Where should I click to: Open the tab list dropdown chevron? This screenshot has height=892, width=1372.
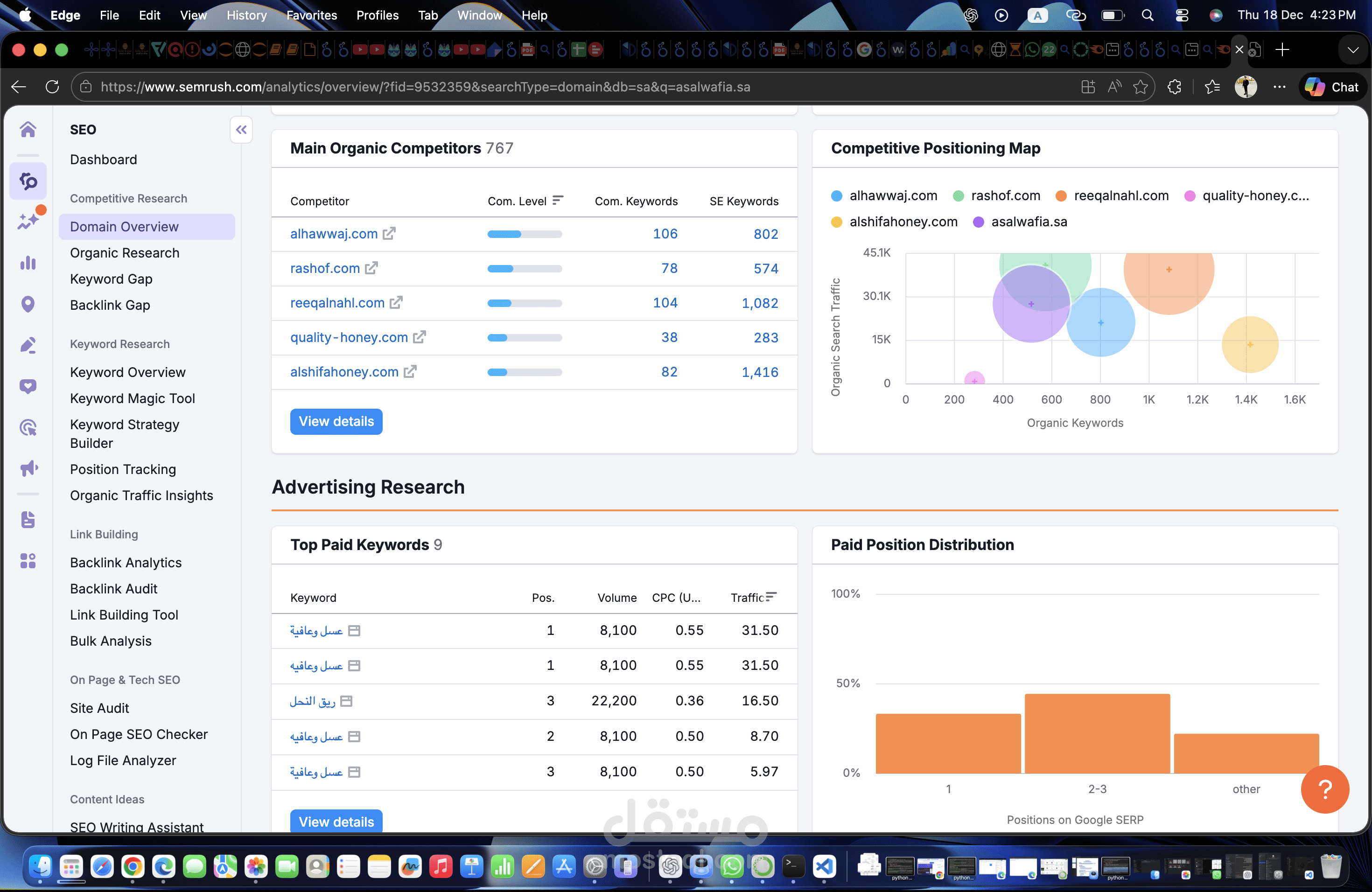pos(1352,50)
